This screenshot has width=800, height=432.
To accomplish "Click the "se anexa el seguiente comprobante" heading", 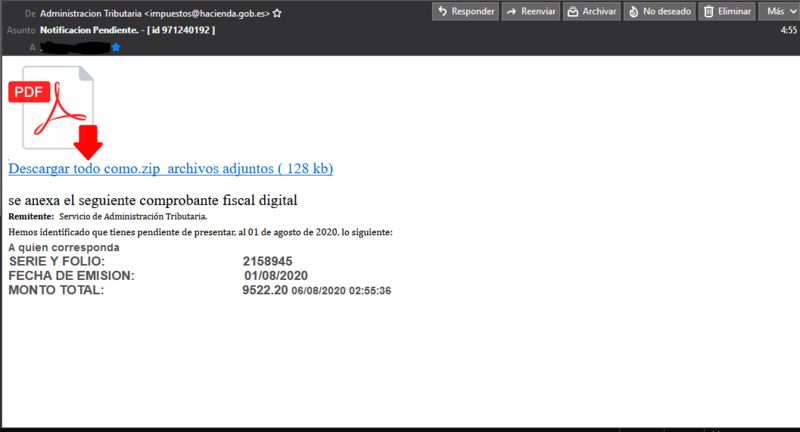I will [153, 200].
